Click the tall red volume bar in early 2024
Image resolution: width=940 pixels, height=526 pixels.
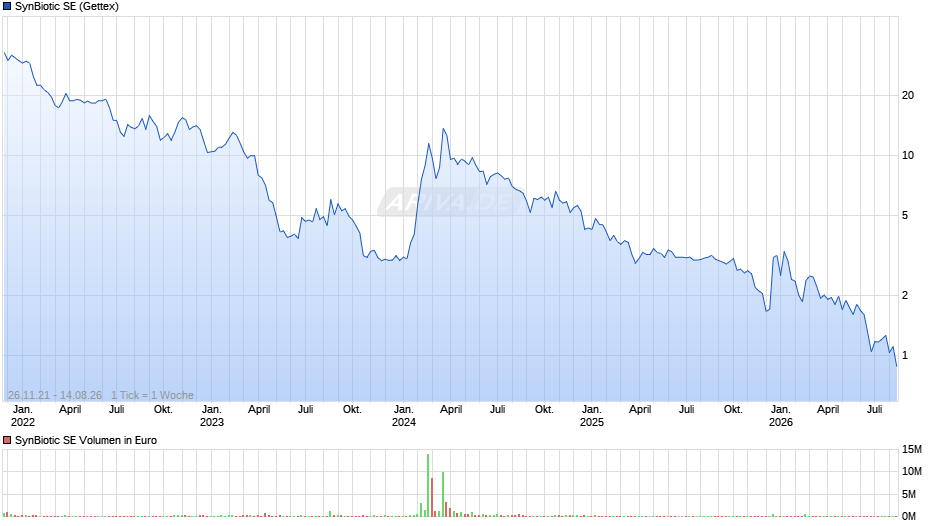pyautogui.click(x=432, y=497)
